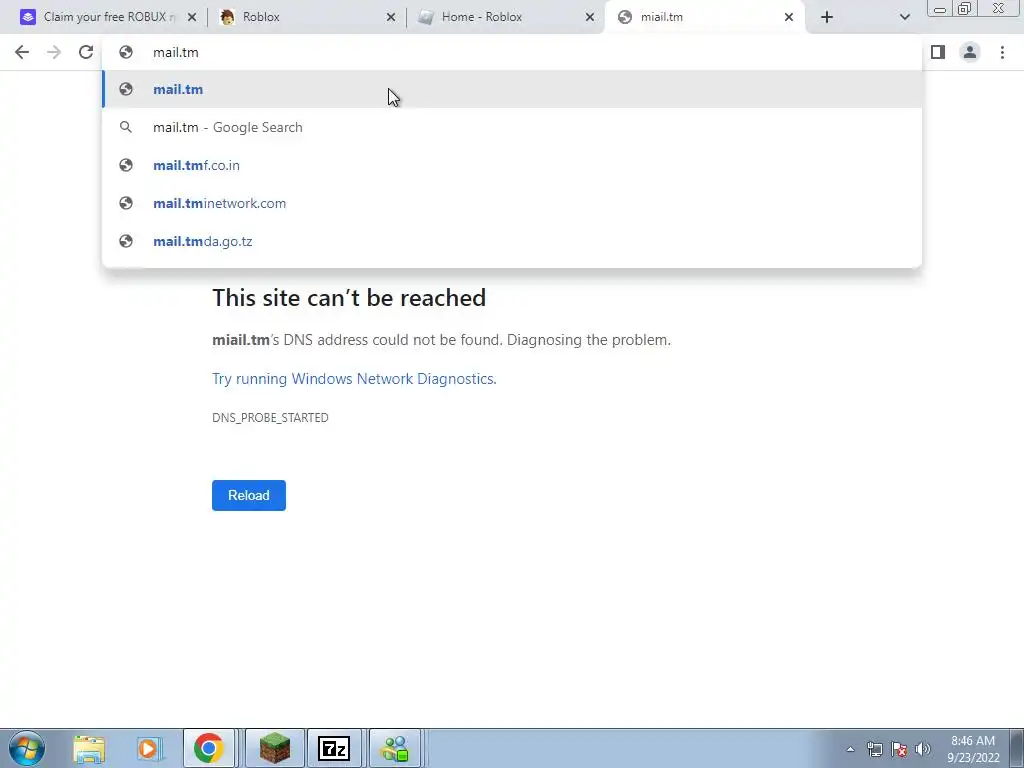Click the globe icon in the address bar

point(126,52)
